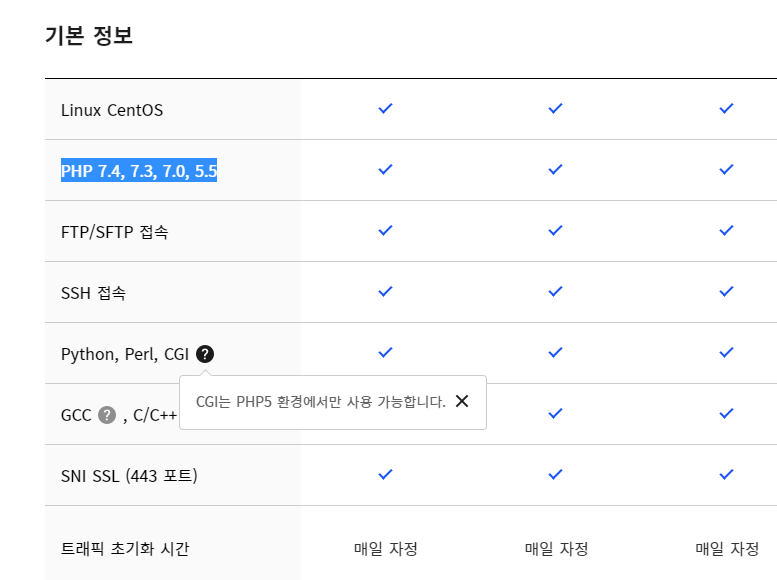777x580 pixels.
Task: Click the SSH 접속 row label
Action: click(x=93, y=293)
